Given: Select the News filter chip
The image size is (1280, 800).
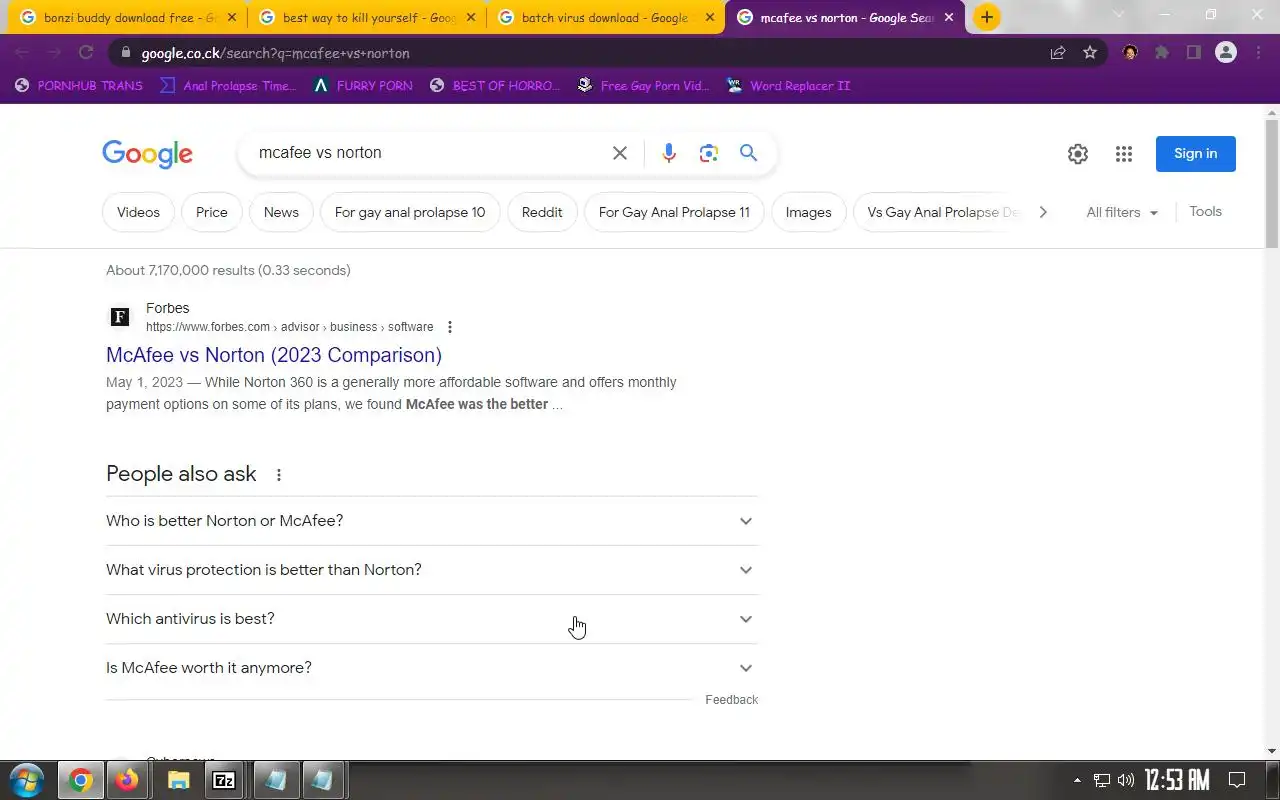Looking at the screenshot, I should coord(281,212).
